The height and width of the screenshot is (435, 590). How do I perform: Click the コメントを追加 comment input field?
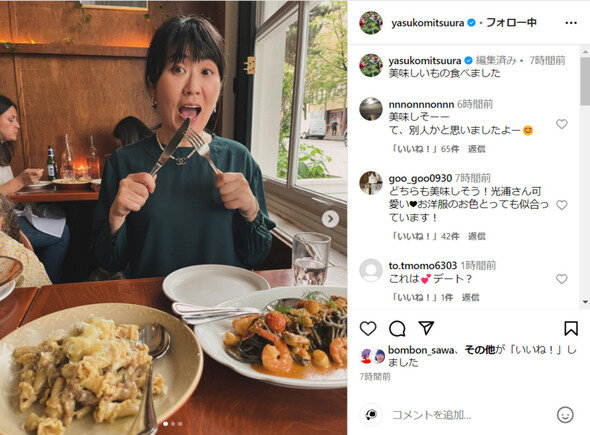click(x=472, y=415)
